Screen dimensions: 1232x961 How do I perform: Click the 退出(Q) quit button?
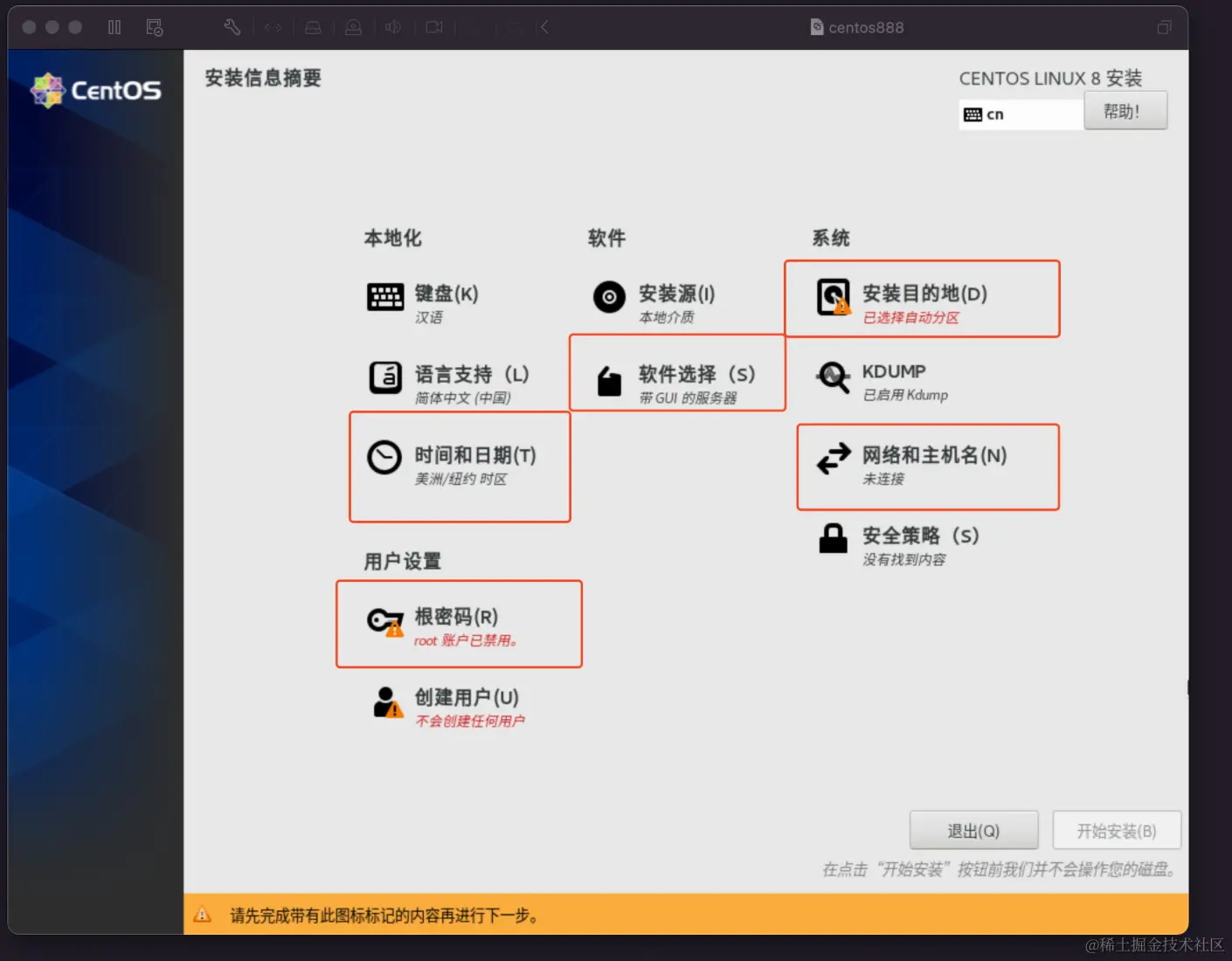974,831
